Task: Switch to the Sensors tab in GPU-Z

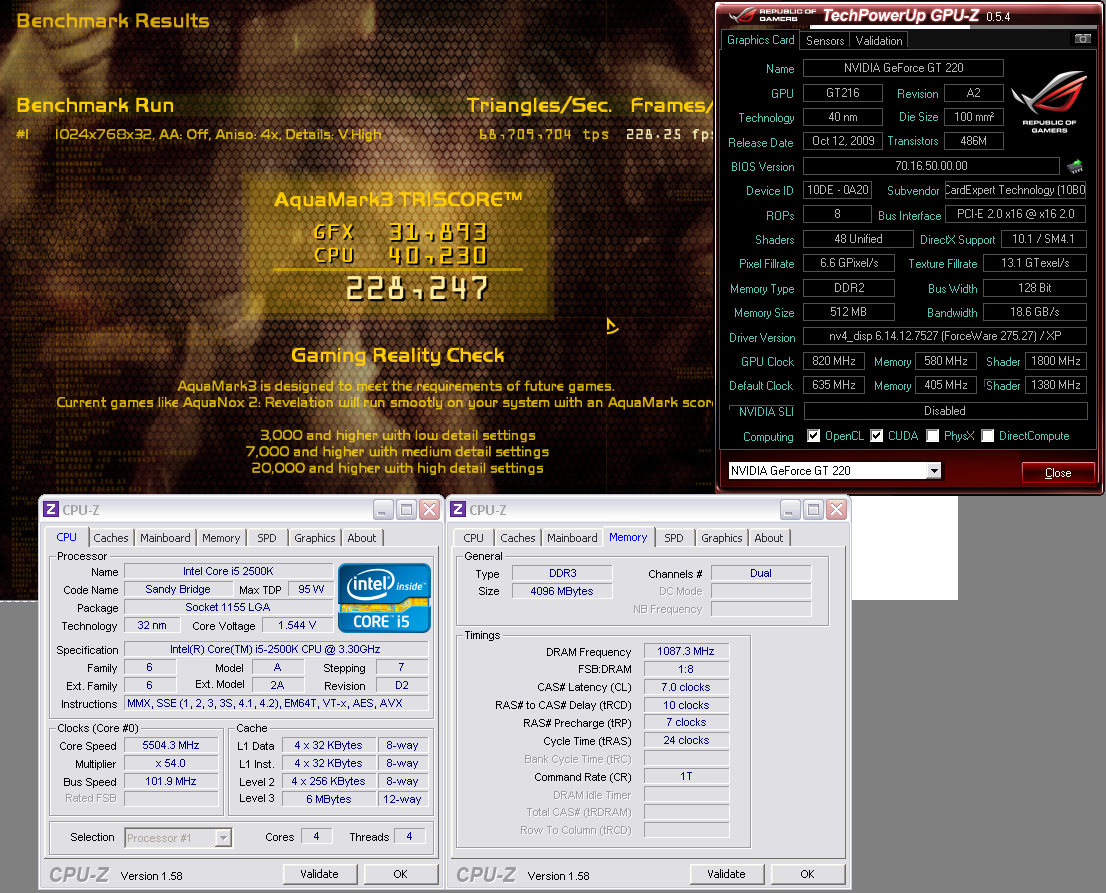Action: 825,41
